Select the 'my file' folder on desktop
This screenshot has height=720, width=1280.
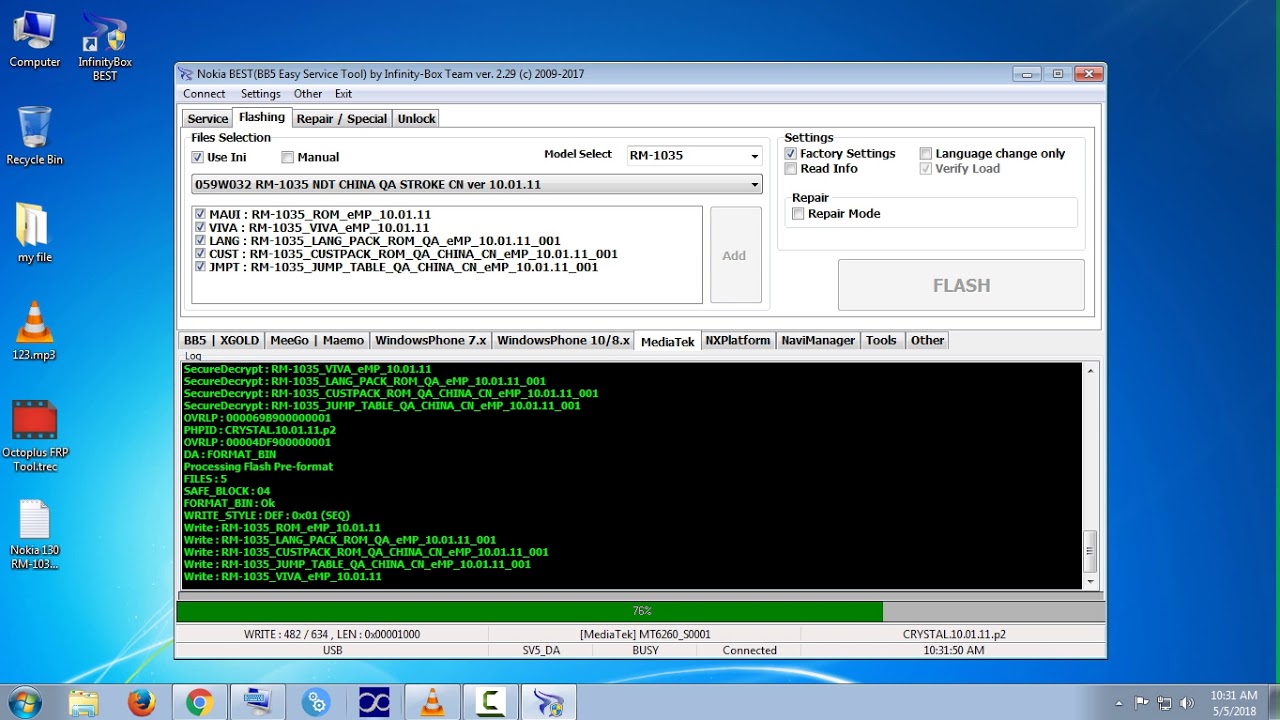pos(34,233)
